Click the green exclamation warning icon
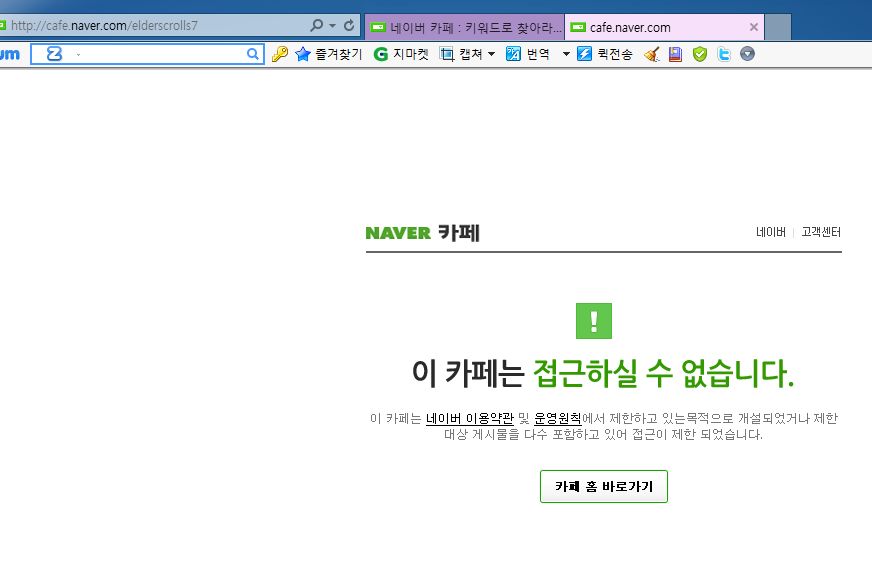 pyautogui.click(x=594, y=321)
